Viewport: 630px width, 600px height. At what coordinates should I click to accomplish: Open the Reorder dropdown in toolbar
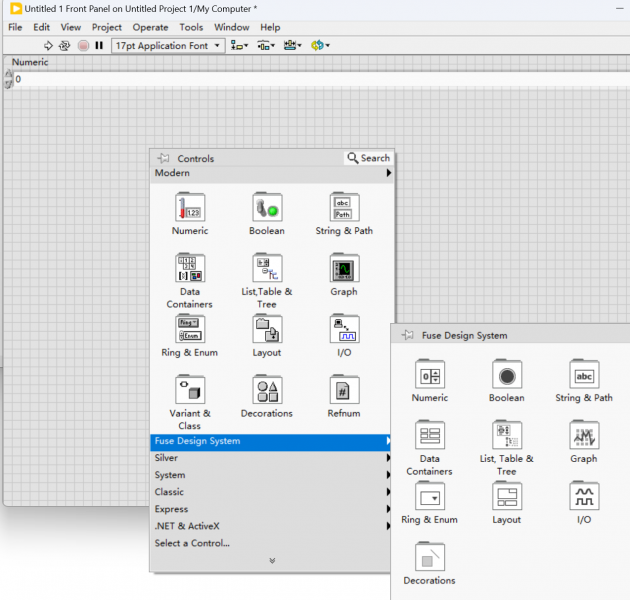[x=320, y=45]
